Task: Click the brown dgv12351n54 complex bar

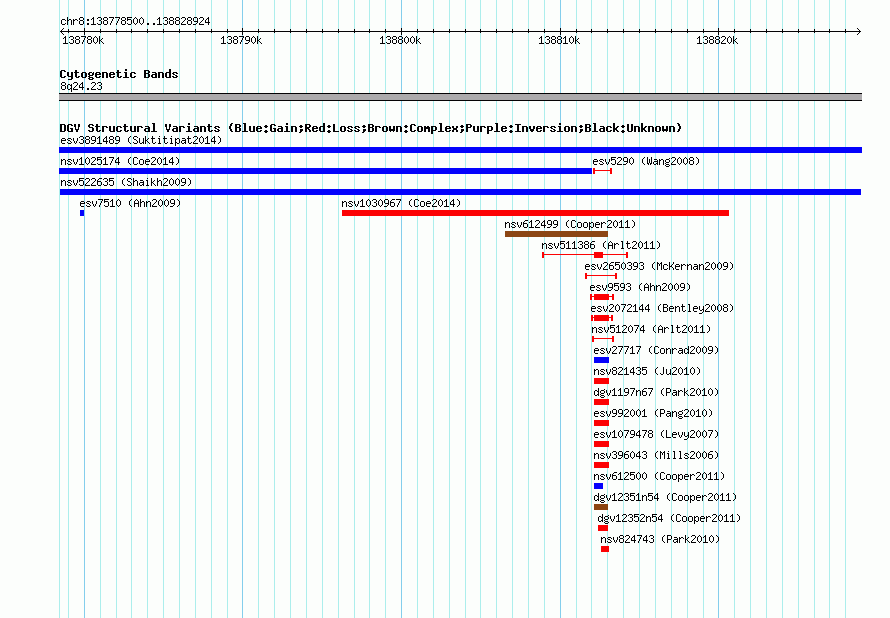Action: click(601, 507)
